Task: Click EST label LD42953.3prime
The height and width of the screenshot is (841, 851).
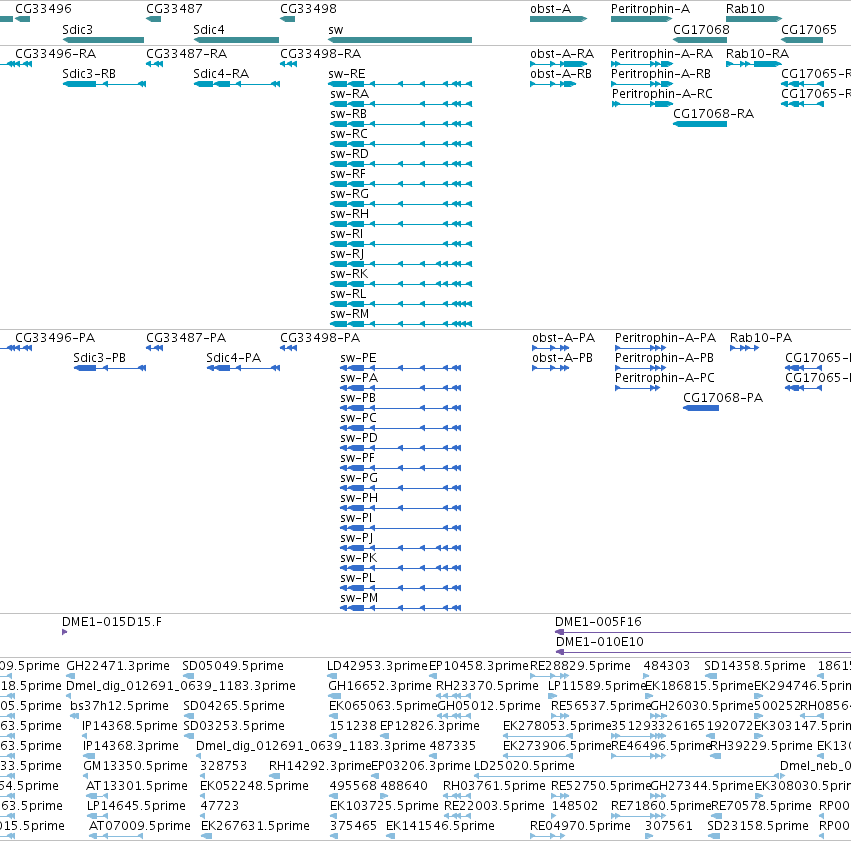Action: pos(377,666)
